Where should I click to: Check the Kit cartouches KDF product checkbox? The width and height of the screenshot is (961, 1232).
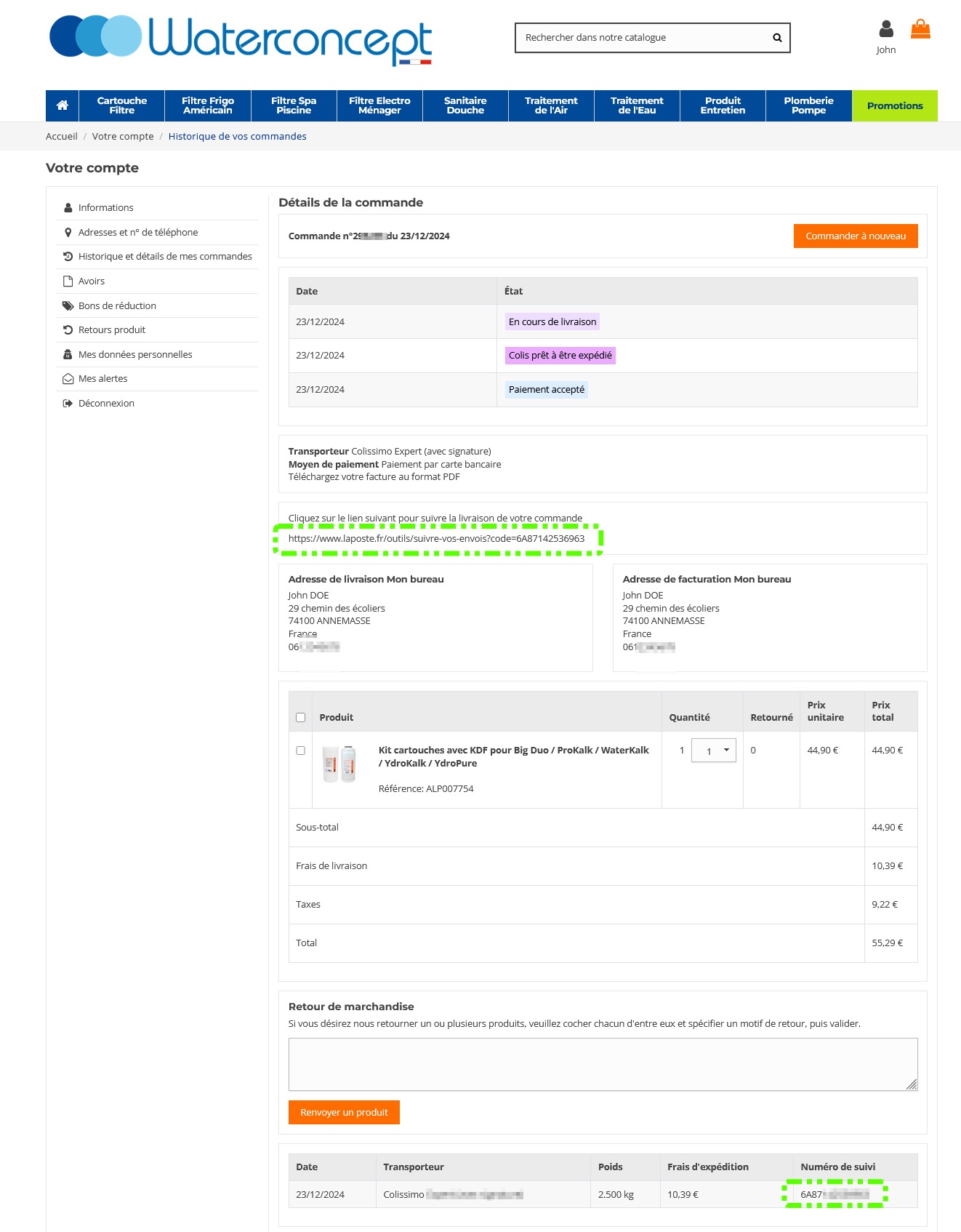(x=301, y=751)
